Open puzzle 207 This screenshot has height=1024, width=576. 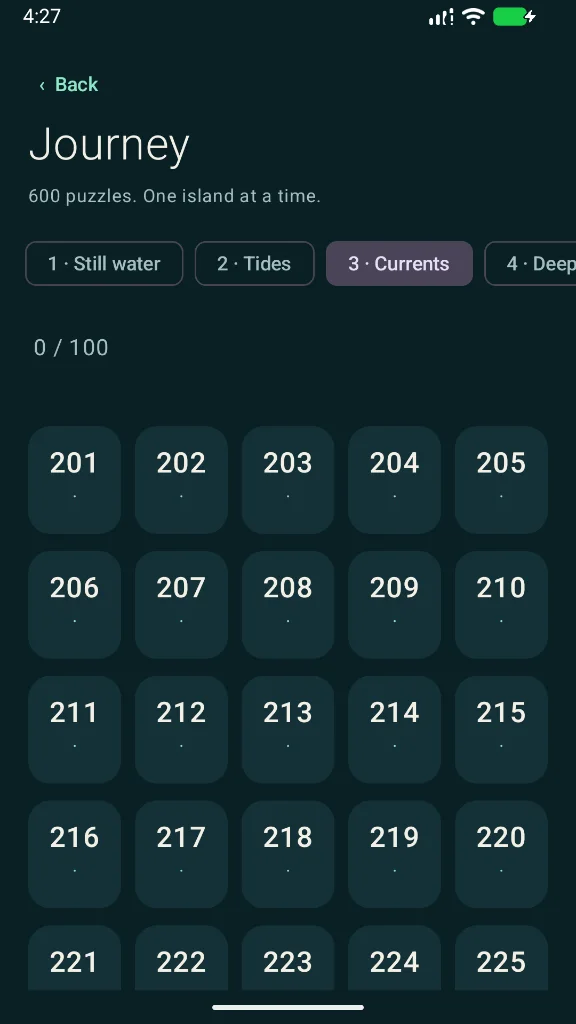182,605
